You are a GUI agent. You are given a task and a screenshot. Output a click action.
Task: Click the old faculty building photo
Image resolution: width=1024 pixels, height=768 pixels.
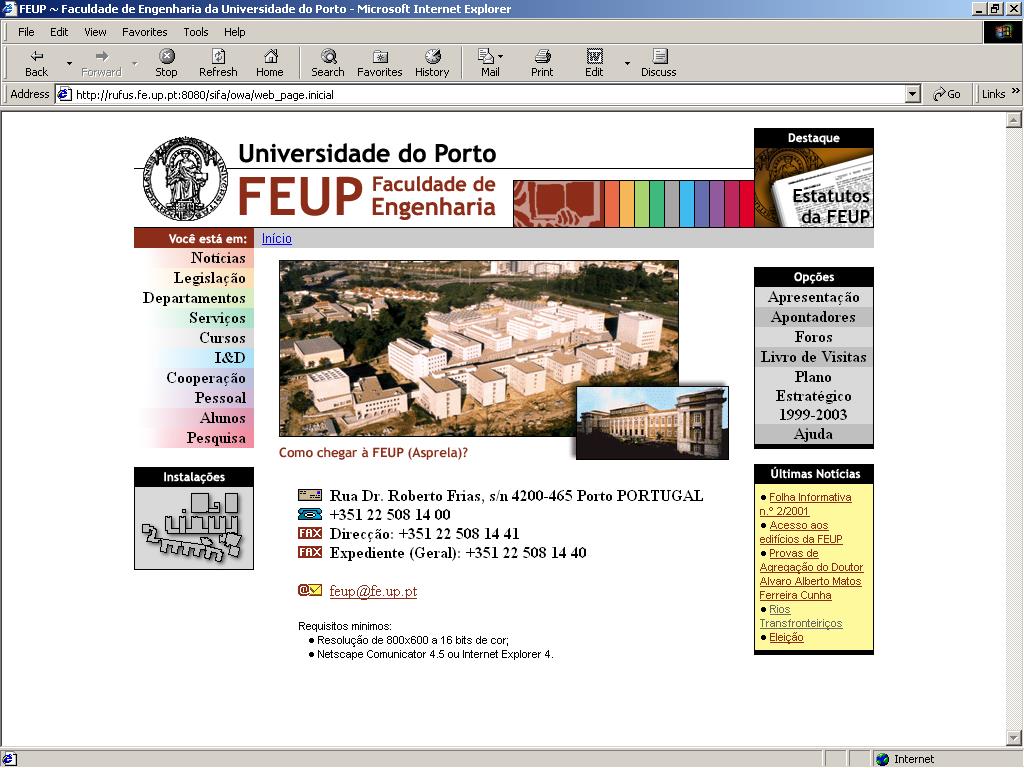point(652,423)
